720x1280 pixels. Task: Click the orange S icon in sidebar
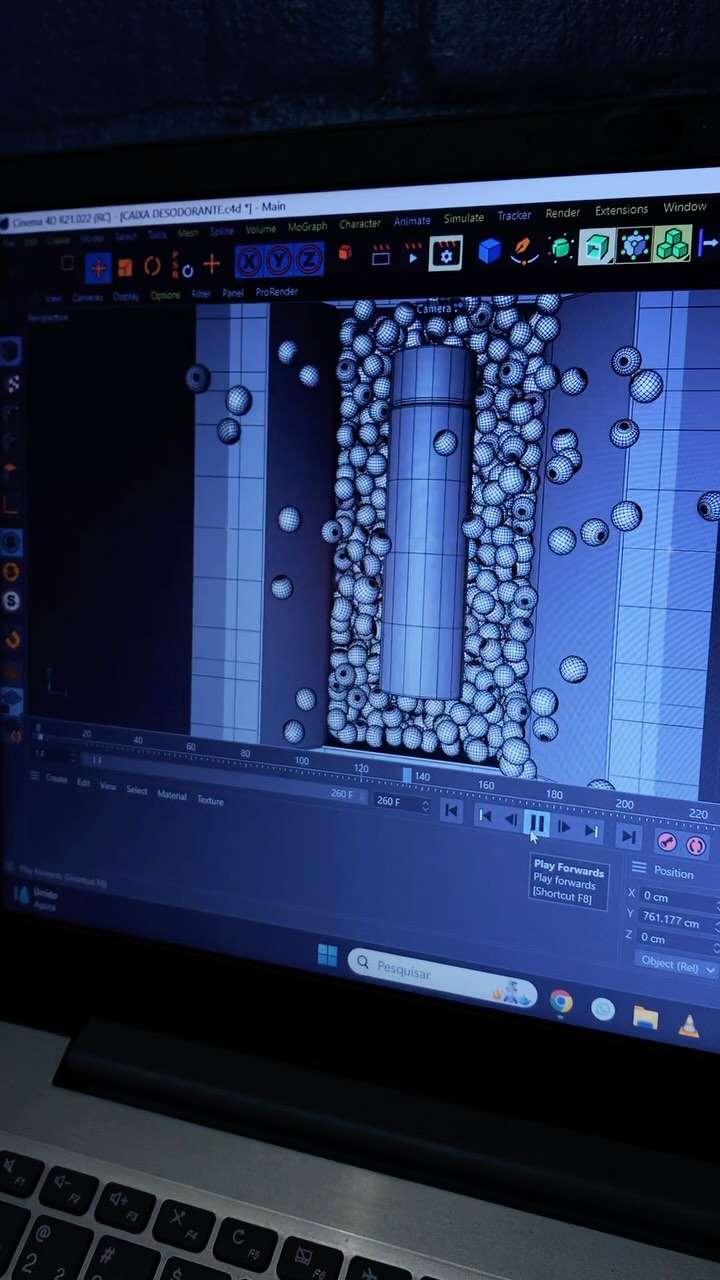tap(12, 571)
